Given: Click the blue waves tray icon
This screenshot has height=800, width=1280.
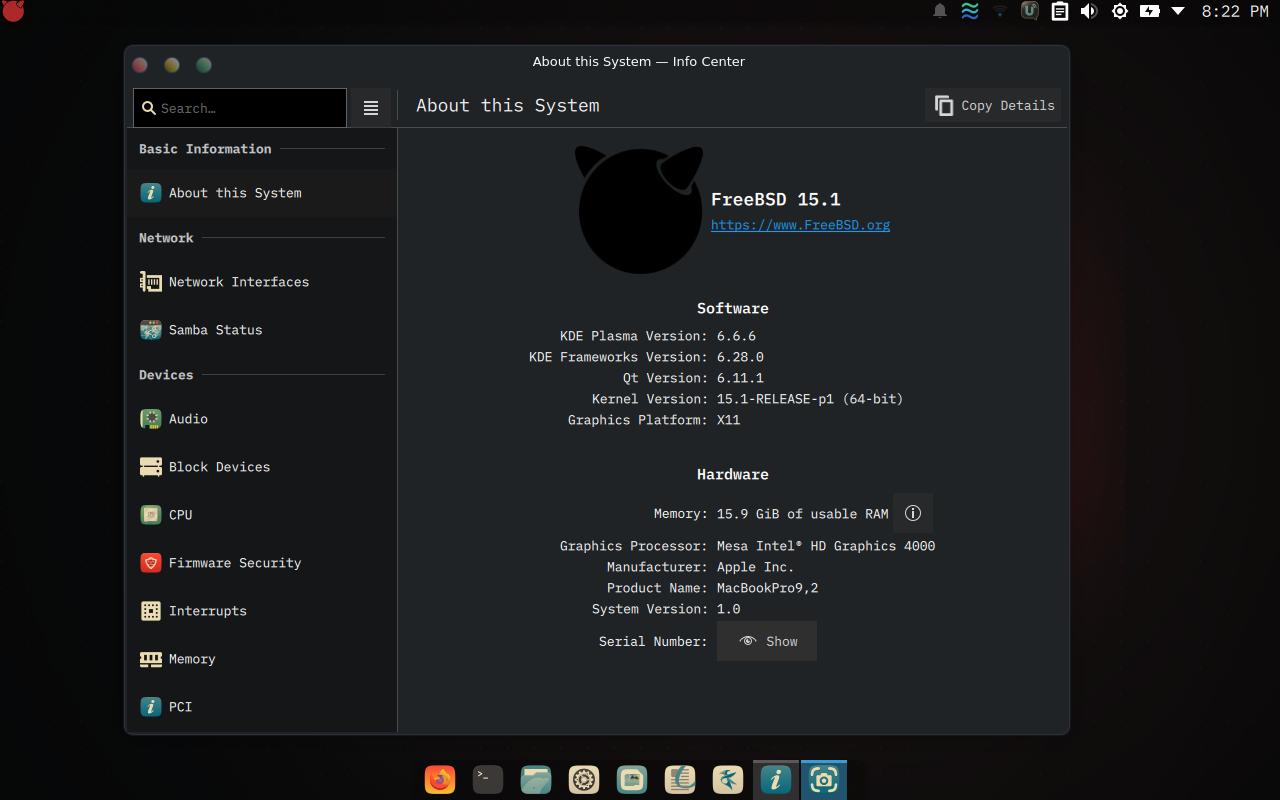Looking at the screenshot, I should (970, 11).
